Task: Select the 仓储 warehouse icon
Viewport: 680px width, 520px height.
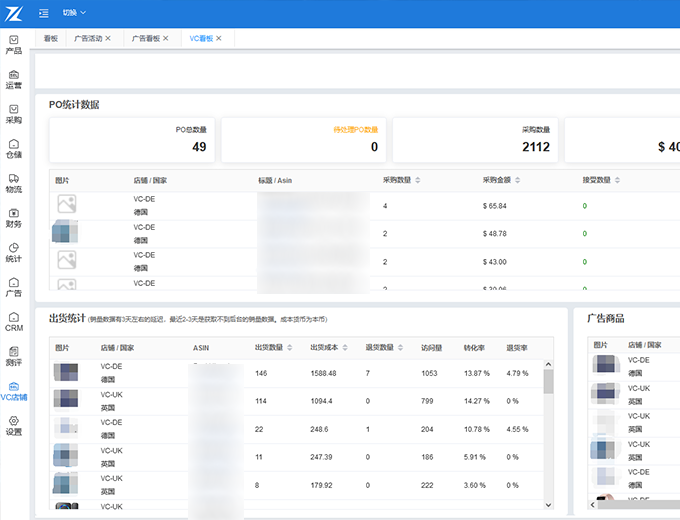Action: 13,148
